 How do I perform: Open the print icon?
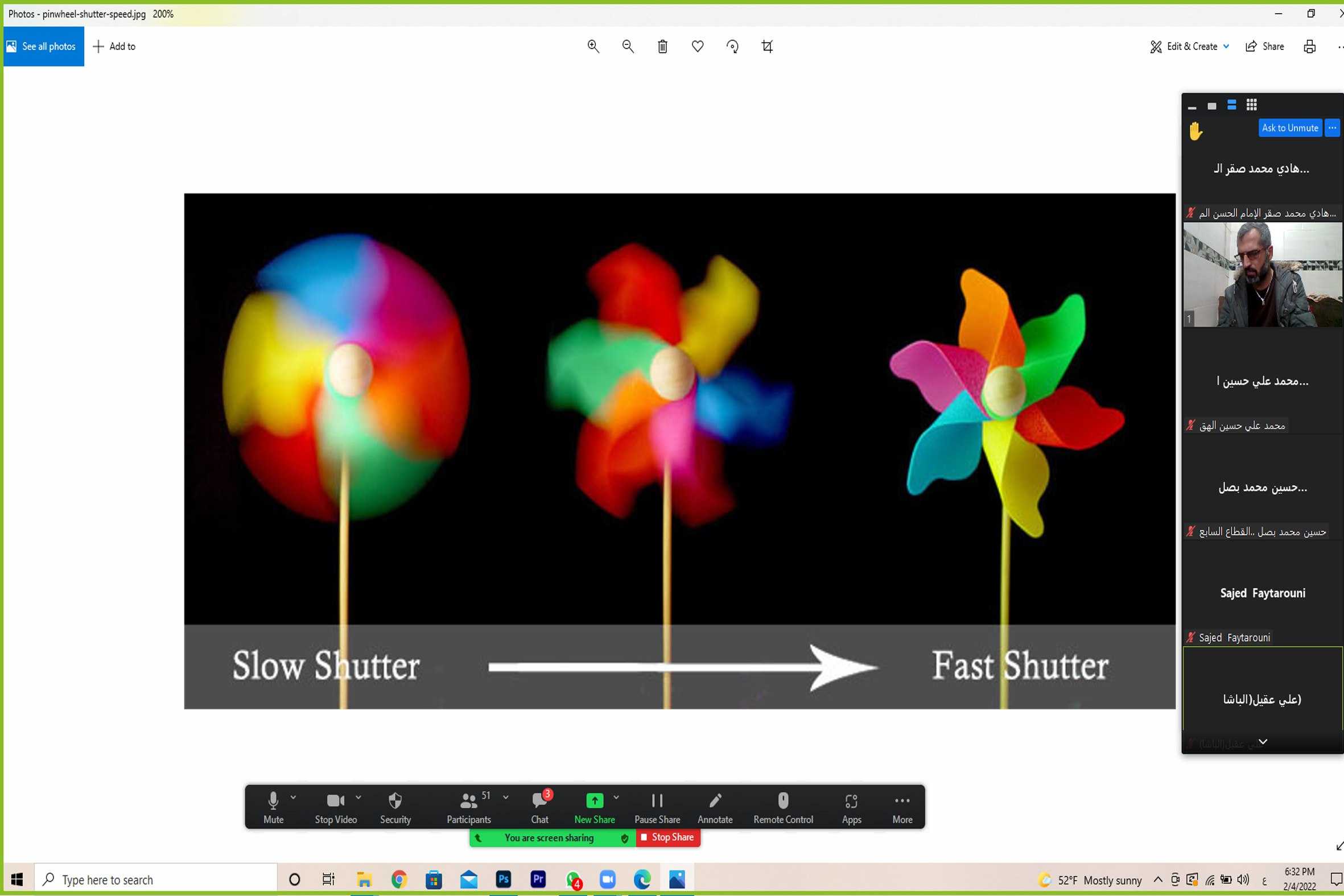click(x=1310, y=46)
